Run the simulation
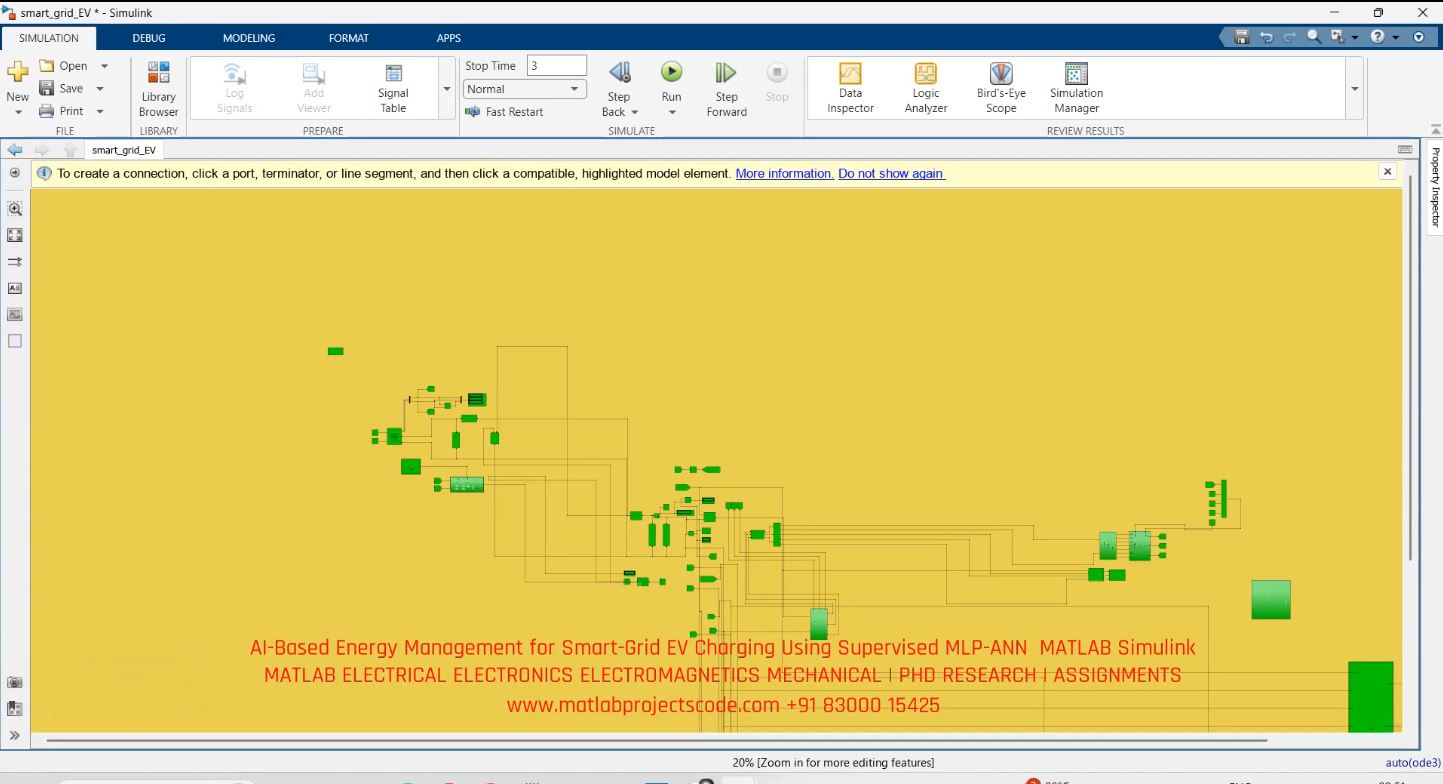1443x784 pixels. coord(671,72)
